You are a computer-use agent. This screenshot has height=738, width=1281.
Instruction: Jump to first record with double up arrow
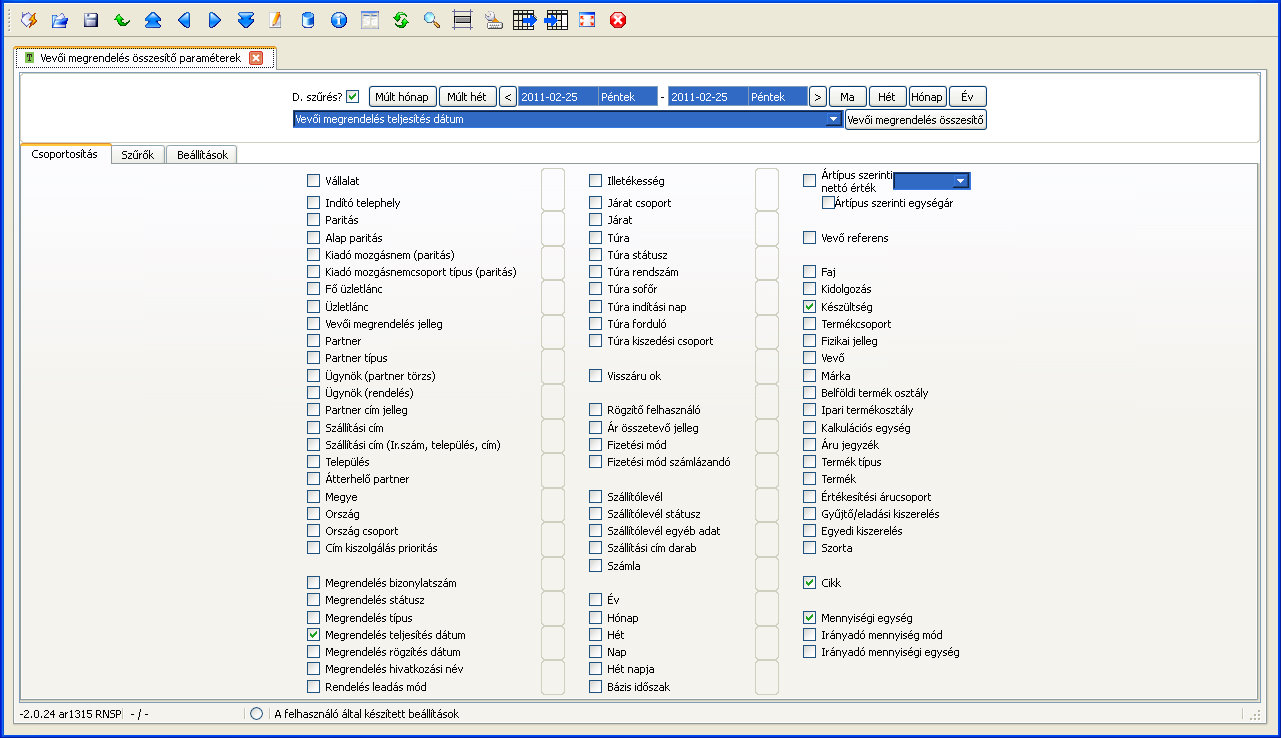click(153, 19)
